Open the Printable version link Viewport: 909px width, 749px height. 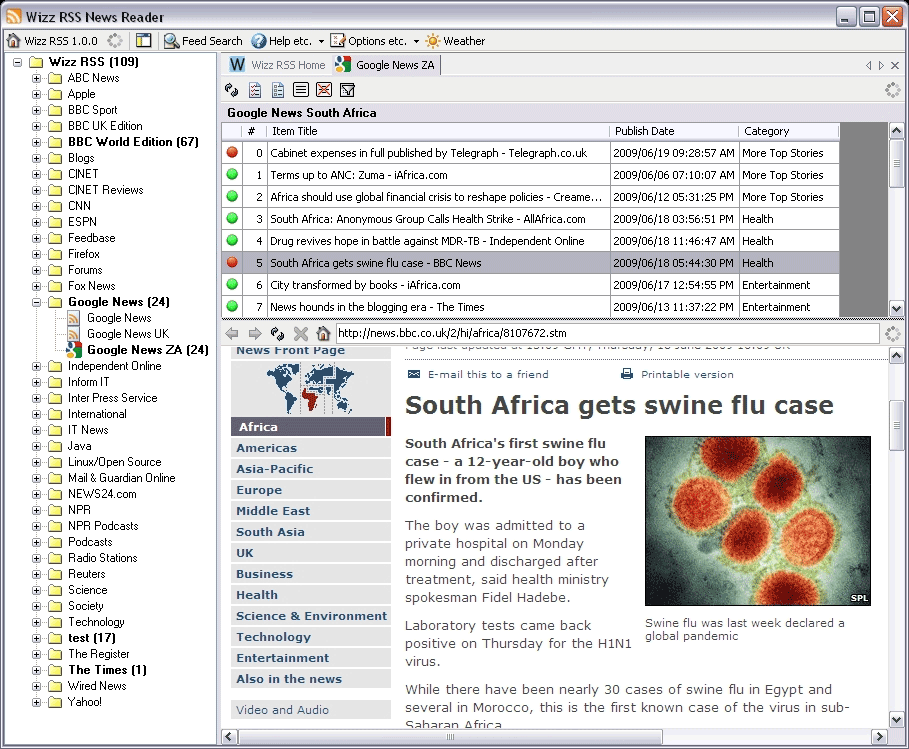[x=687, y=374]
